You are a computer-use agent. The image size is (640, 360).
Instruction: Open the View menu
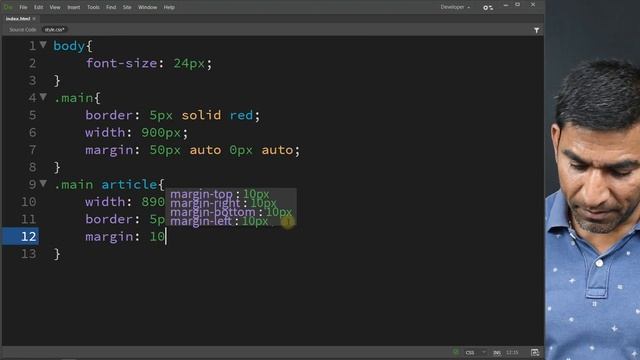pyautogui.click(x=55, y=7)
